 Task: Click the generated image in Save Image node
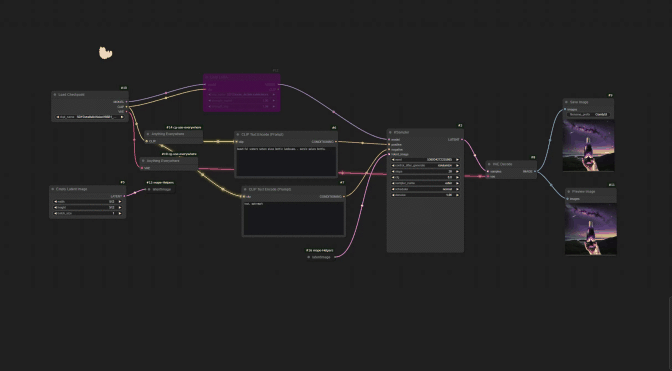(x=588, y=145)
